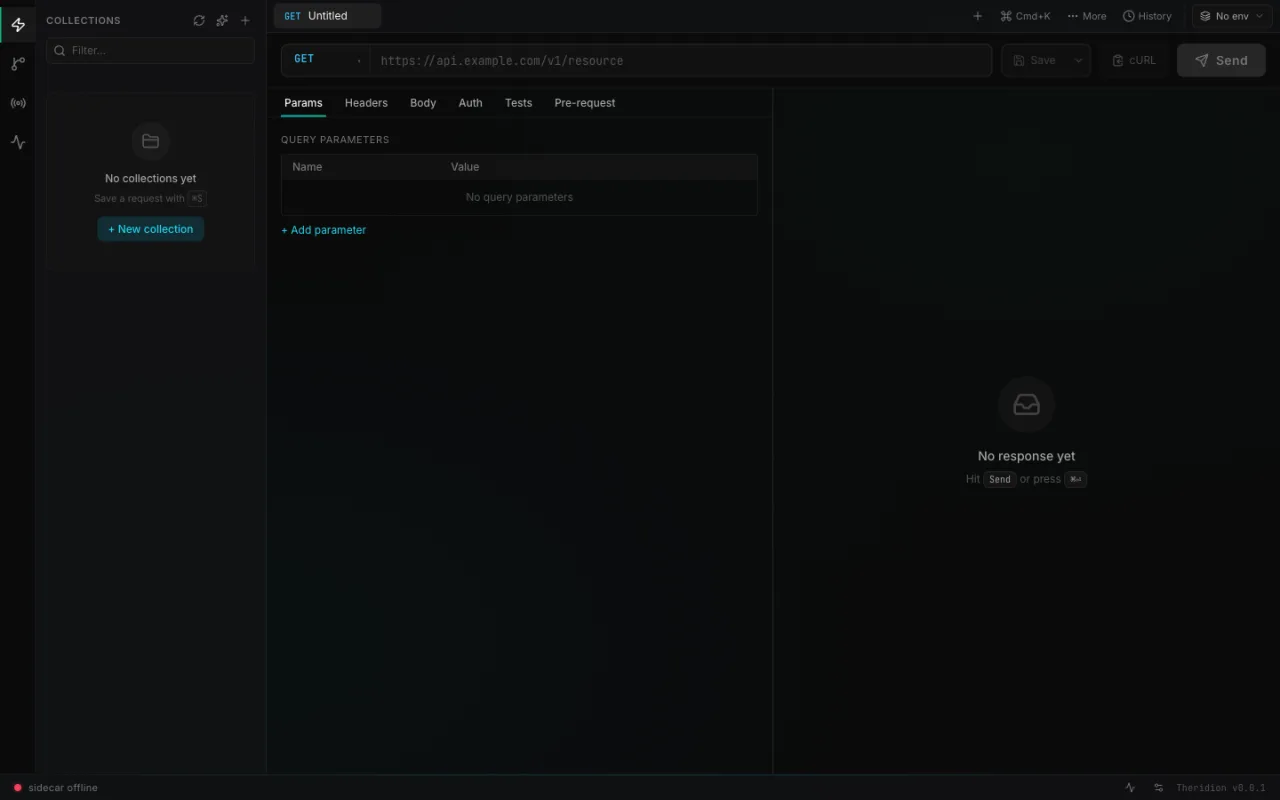The width and height of the screenshot is (1280, 800).
Task: Switch to the Auth tab
Action: coord(470,103)
